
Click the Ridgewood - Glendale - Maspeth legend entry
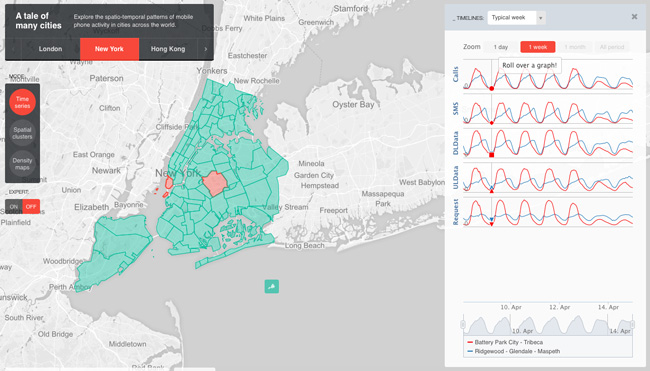(x=513, y=352)
